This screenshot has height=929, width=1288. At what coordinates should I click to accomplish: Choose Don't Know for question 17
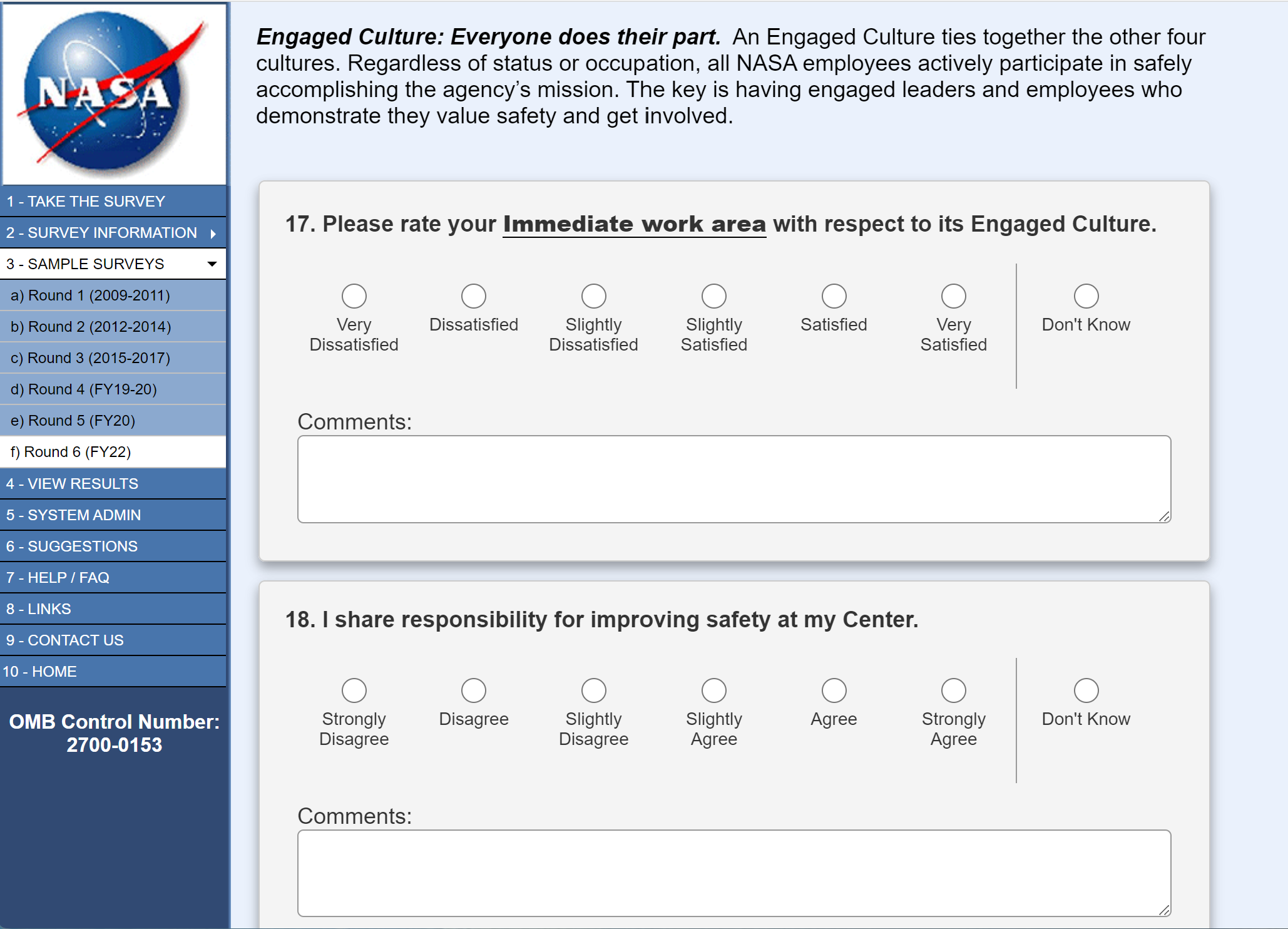pos(1086,296)
